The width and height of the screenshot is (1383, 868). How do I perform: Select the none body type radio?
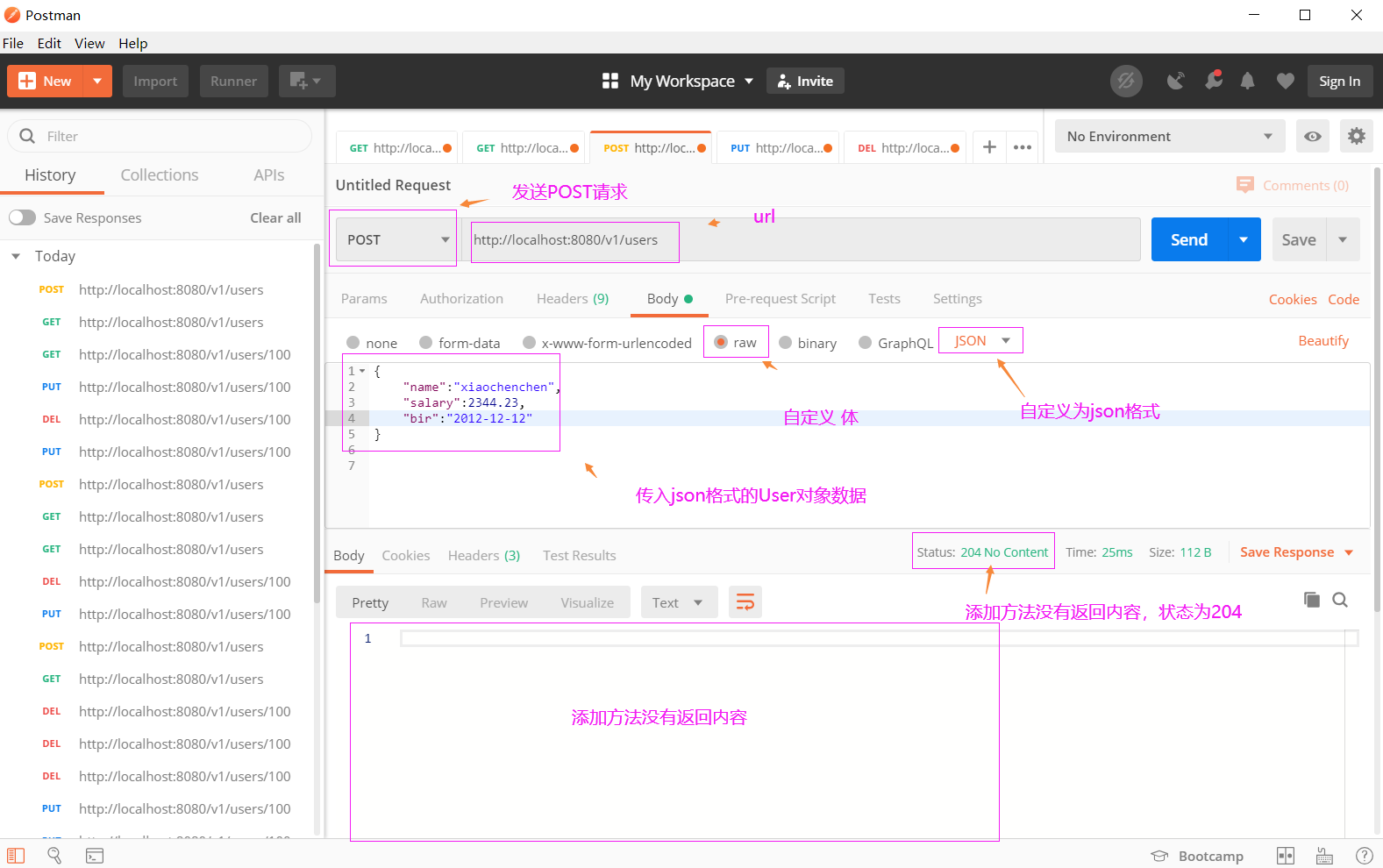point(353,343)
